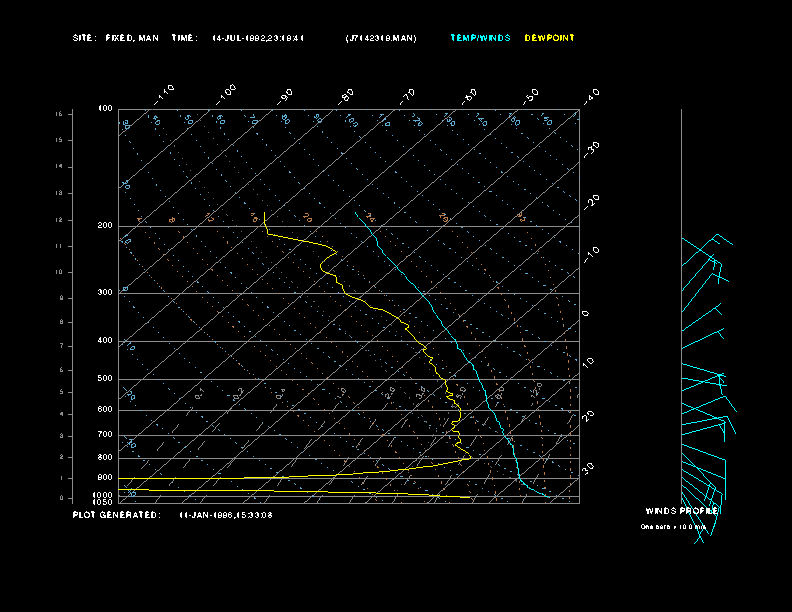Click the 16 km tick on height scale
Image resolution: width=792 pixels, height=612 pixels.
59,114
